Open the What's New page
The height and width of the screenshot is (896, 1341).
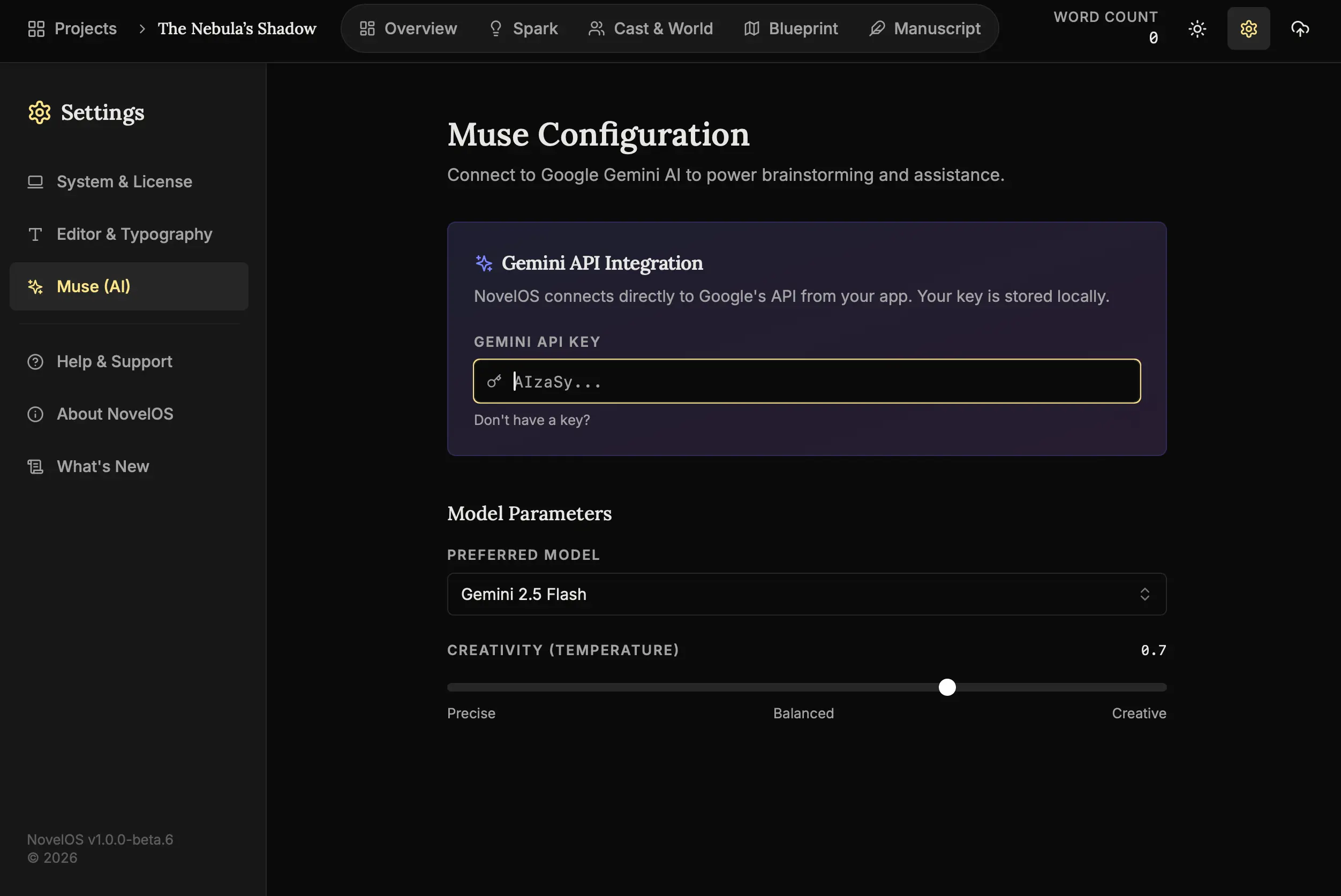[103, 466]
